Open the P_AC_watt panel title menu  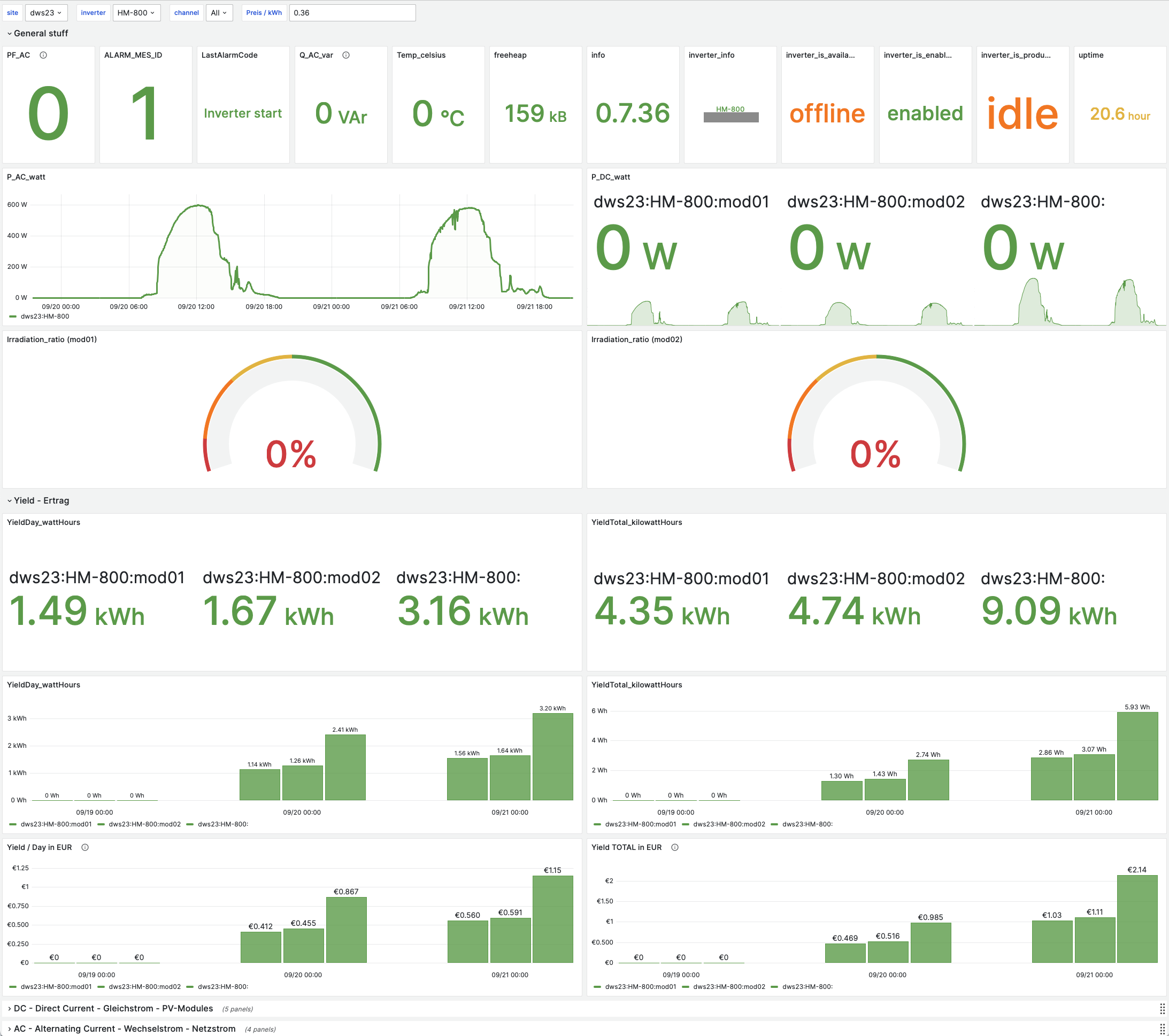coord(26,176)
